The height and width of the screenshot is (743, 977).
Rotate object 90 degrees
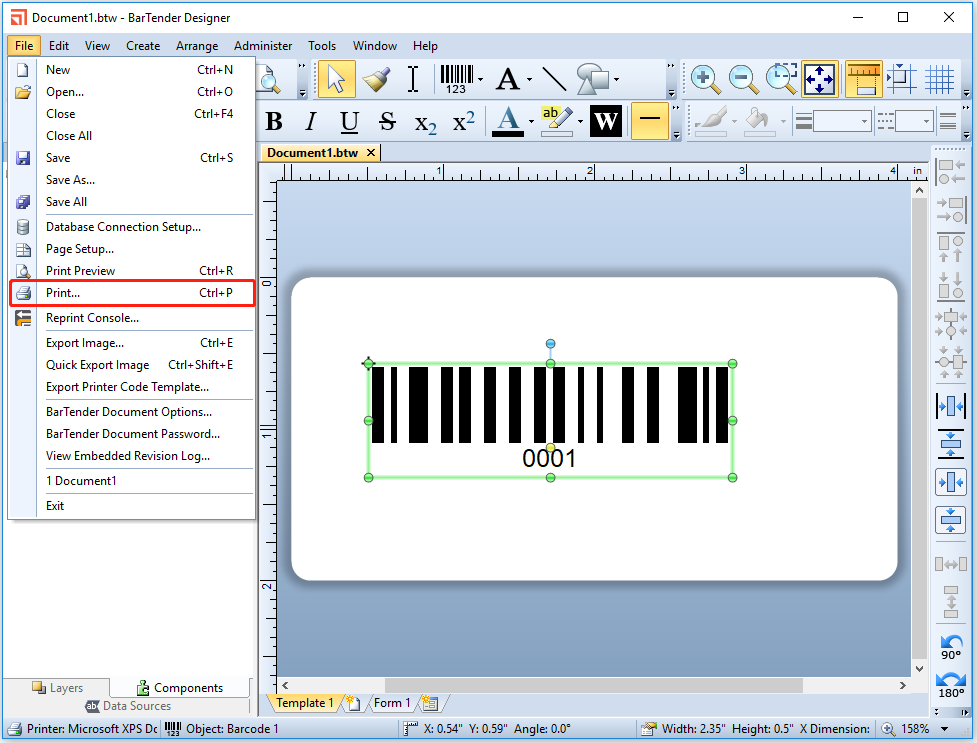pyautogui.click(x=951, y=647)
